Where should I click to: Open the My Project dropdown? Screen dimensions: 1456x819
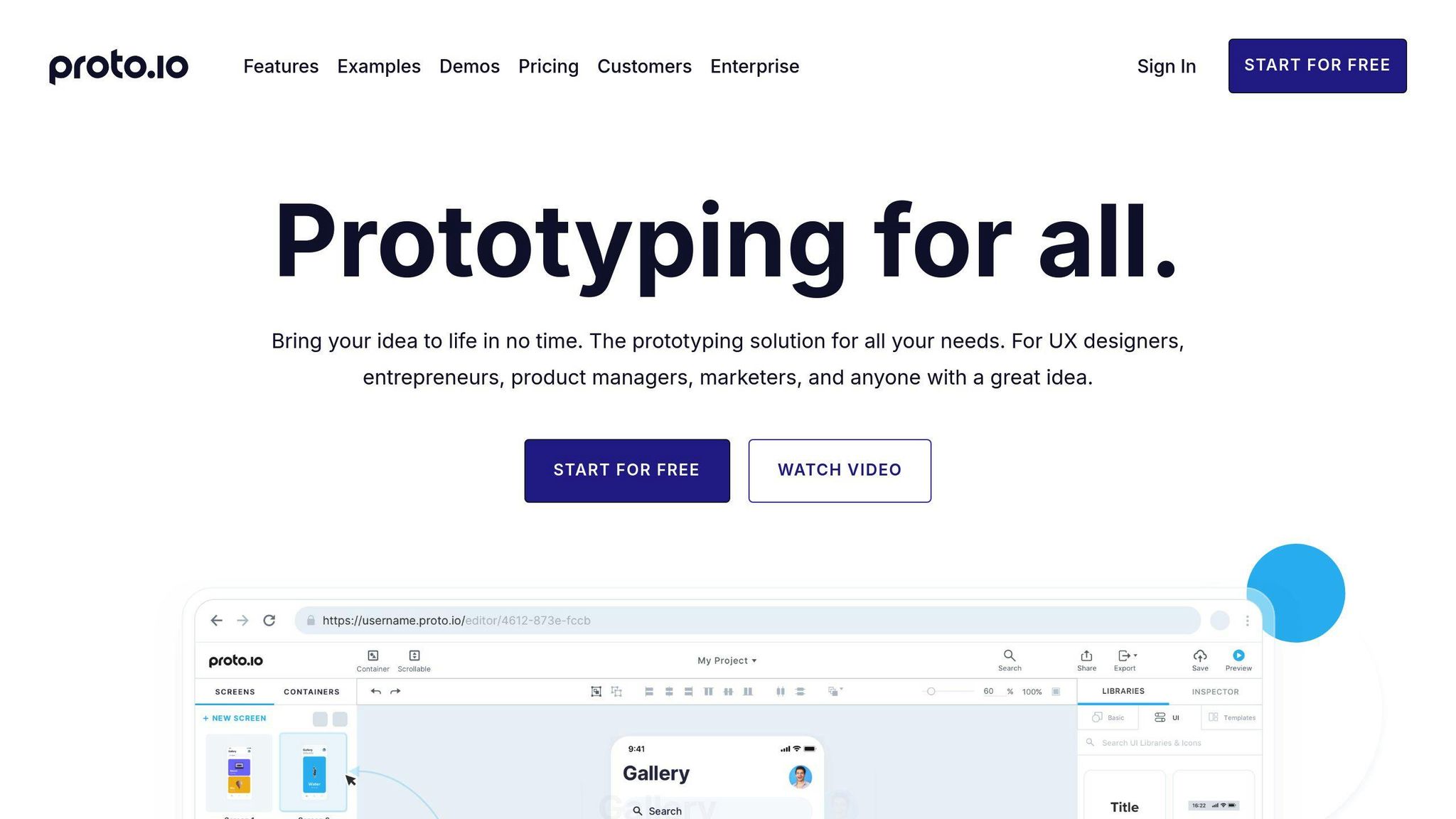(x=727, y=660)
